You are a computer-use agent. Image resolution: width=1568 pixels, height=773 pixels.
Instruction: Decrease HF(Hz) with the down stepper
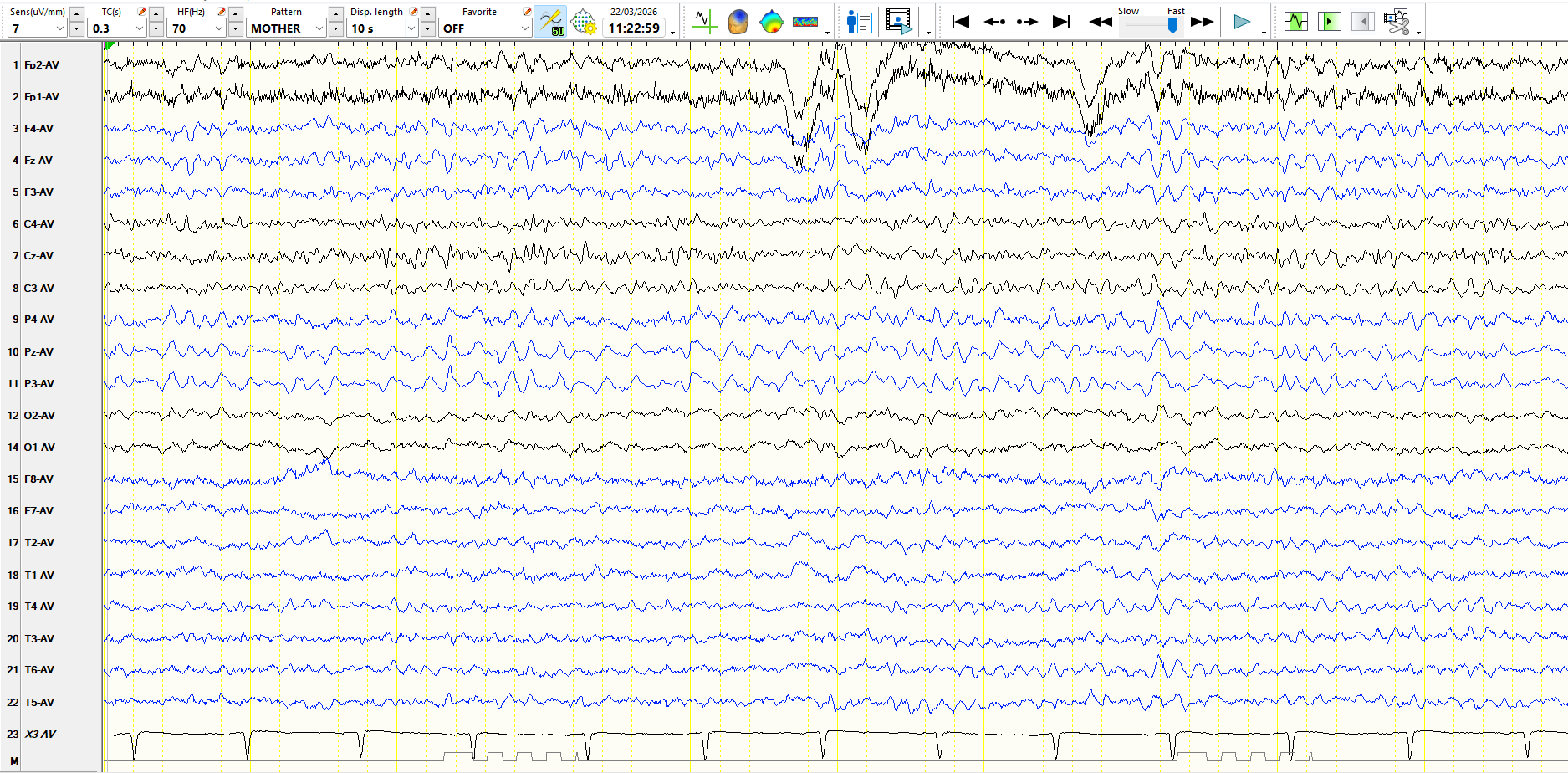pyautogui.click(x=235, y=28)
